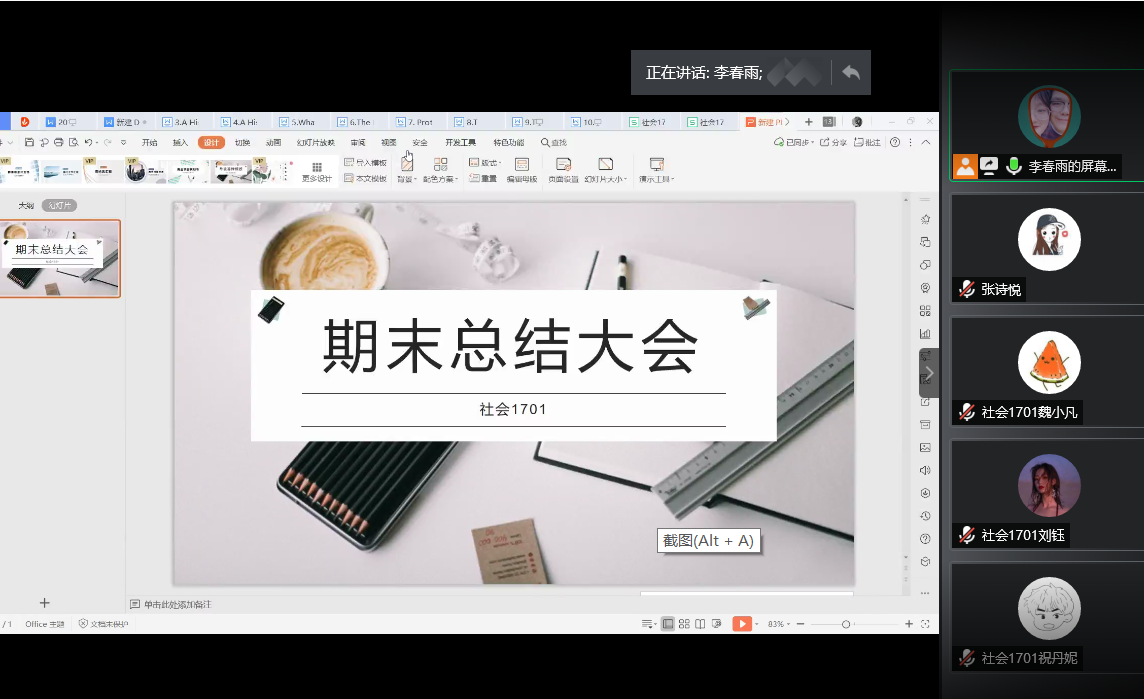Viewport: 1144px width, 699px height.
Task: Click the fit-to-window icon beside zoom
Action: (x=925, y=624)
